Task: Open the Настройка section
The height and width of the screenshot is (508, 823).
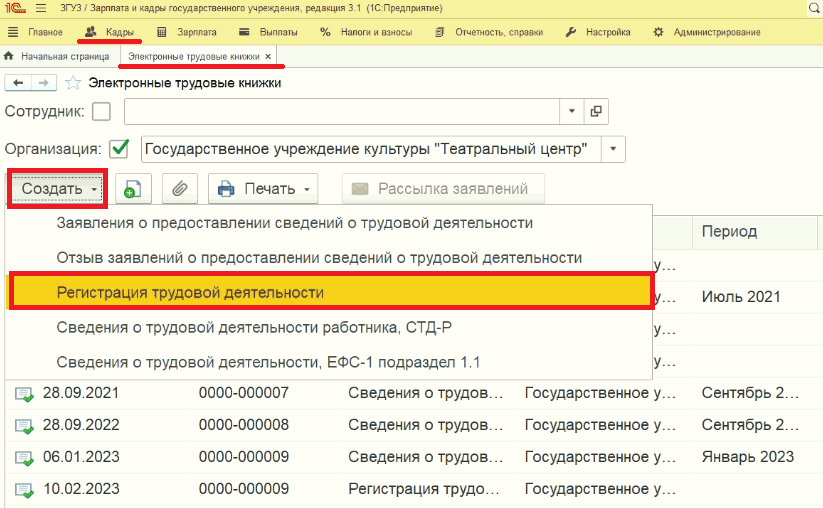Action: (598, 32)
